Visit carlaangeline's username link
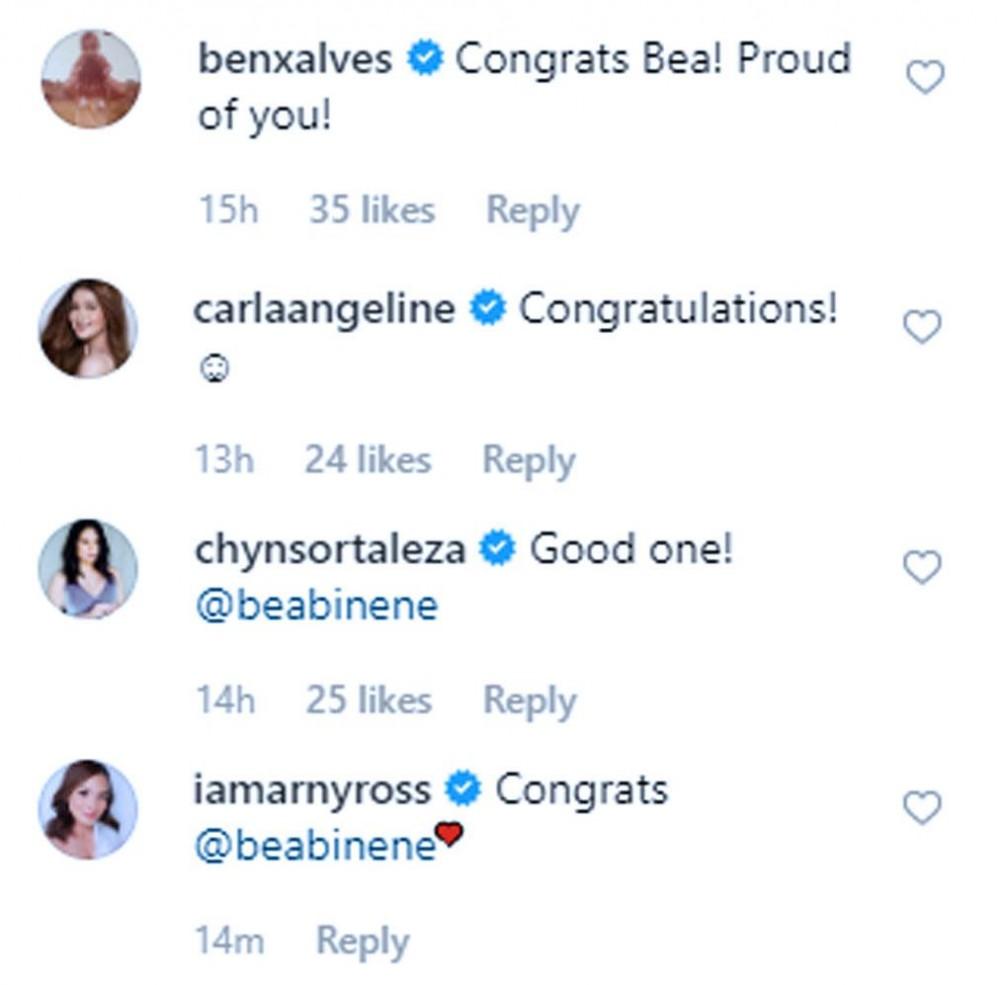 (x=323, y=310)
